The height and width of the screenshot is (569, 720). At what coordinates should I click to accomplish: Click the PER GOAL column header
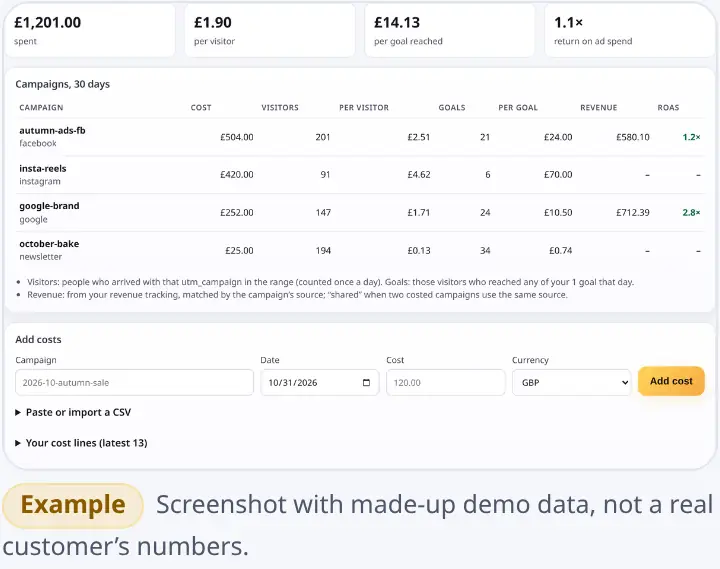[x=518, y=107]
